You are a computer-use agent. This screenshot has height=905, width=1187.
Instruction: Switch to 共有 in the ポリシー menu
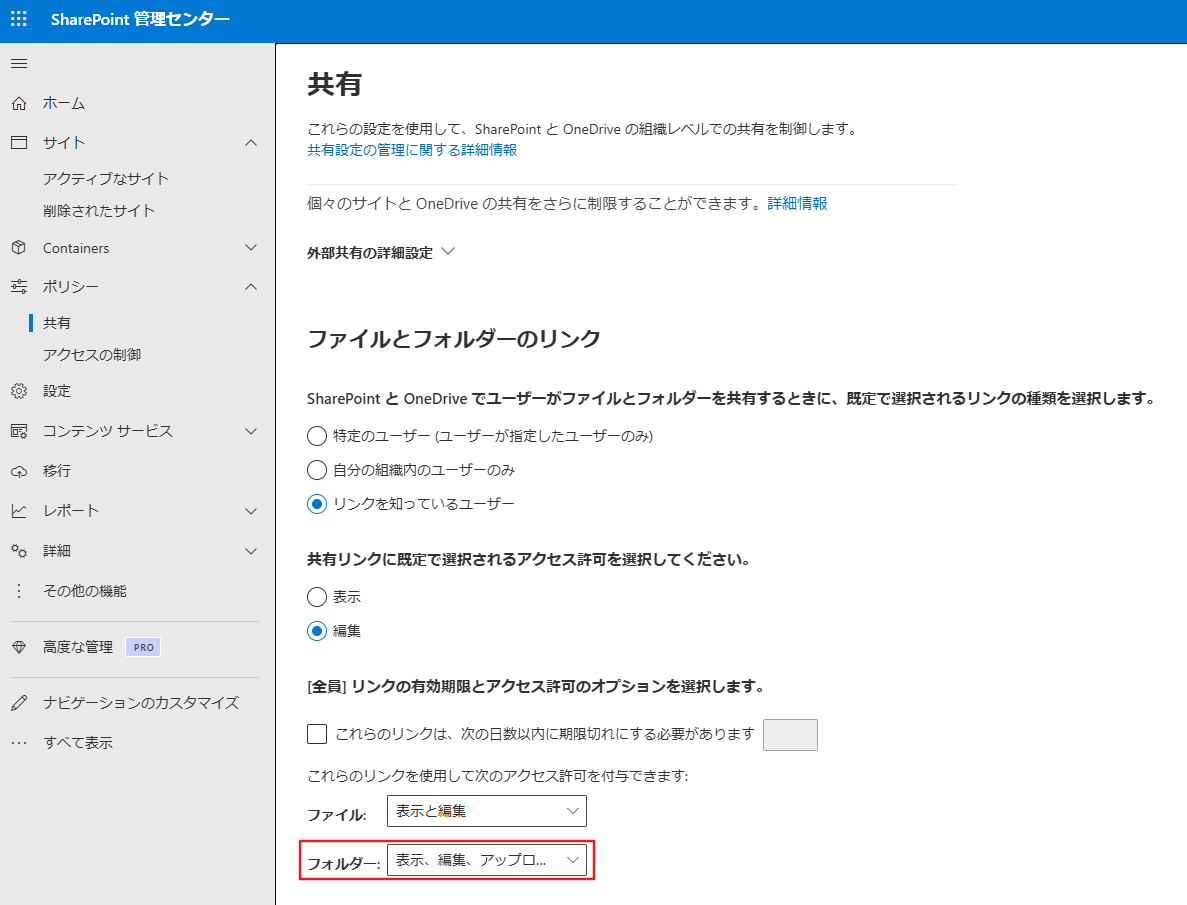58,322
